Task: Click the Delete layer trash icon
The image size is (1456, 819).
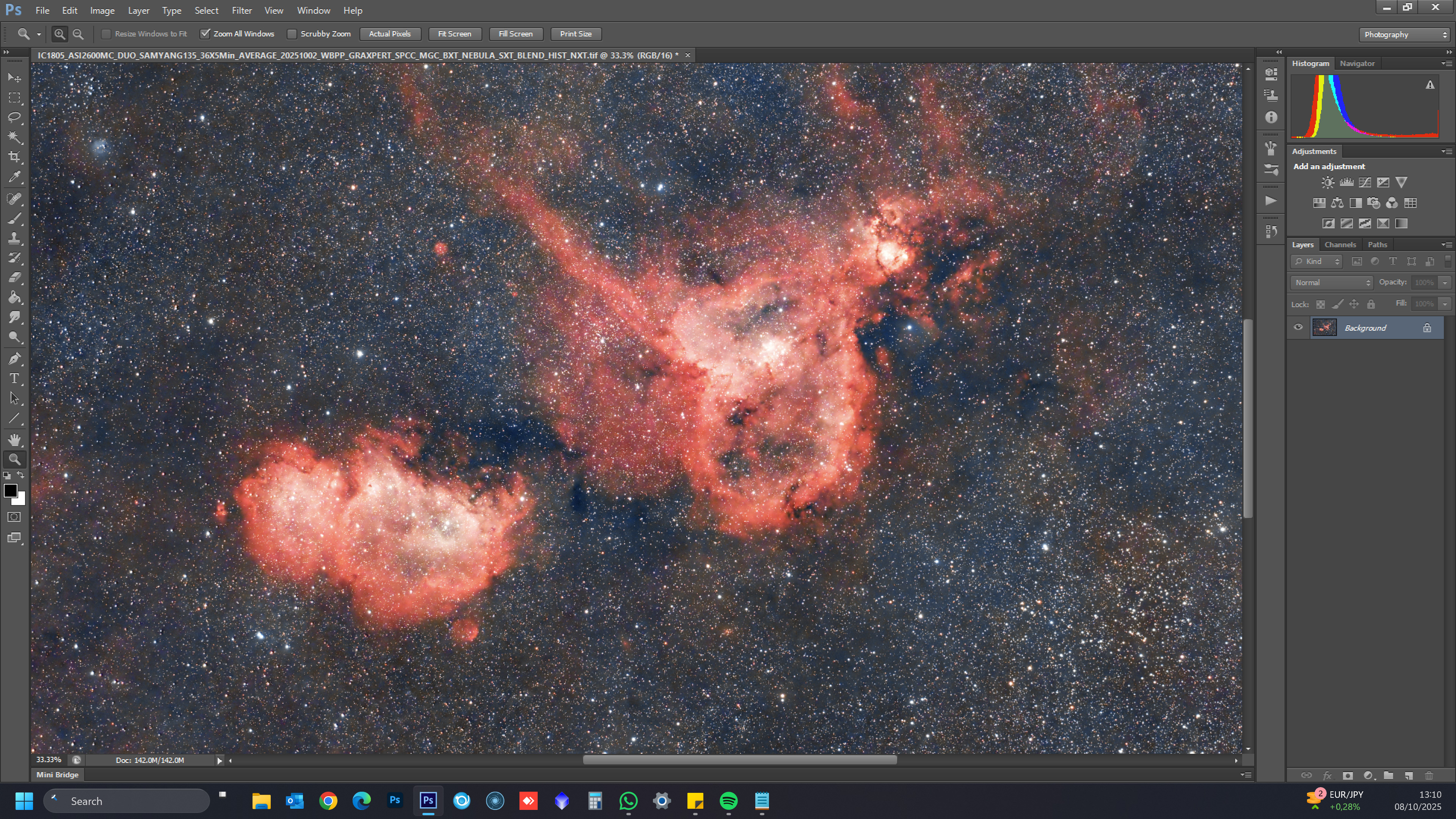Action: 1428,775
